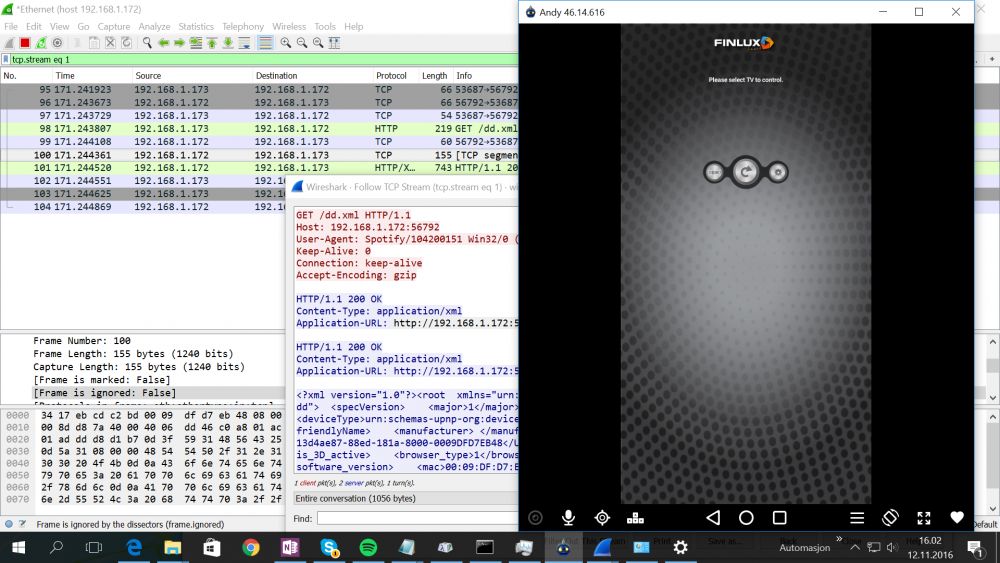Open the Andy hamburger menu

point(857,518)
